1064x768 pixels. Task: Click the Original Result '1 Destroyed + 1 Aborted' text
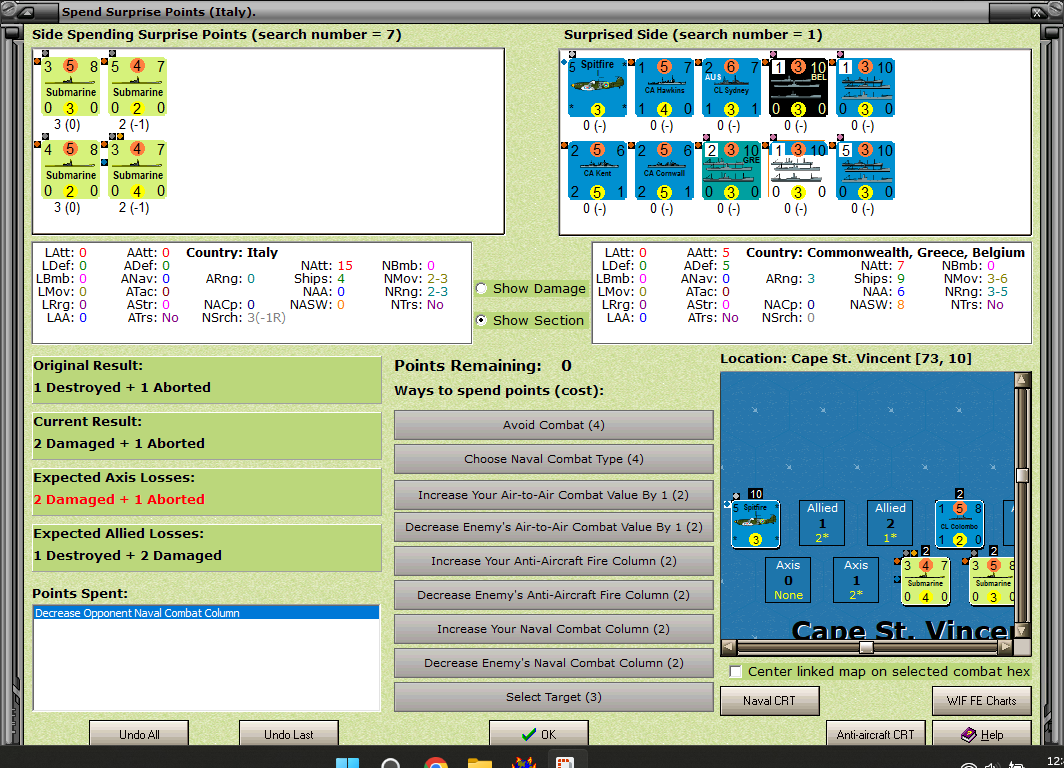pyautogui.click(x=122, y=387)
